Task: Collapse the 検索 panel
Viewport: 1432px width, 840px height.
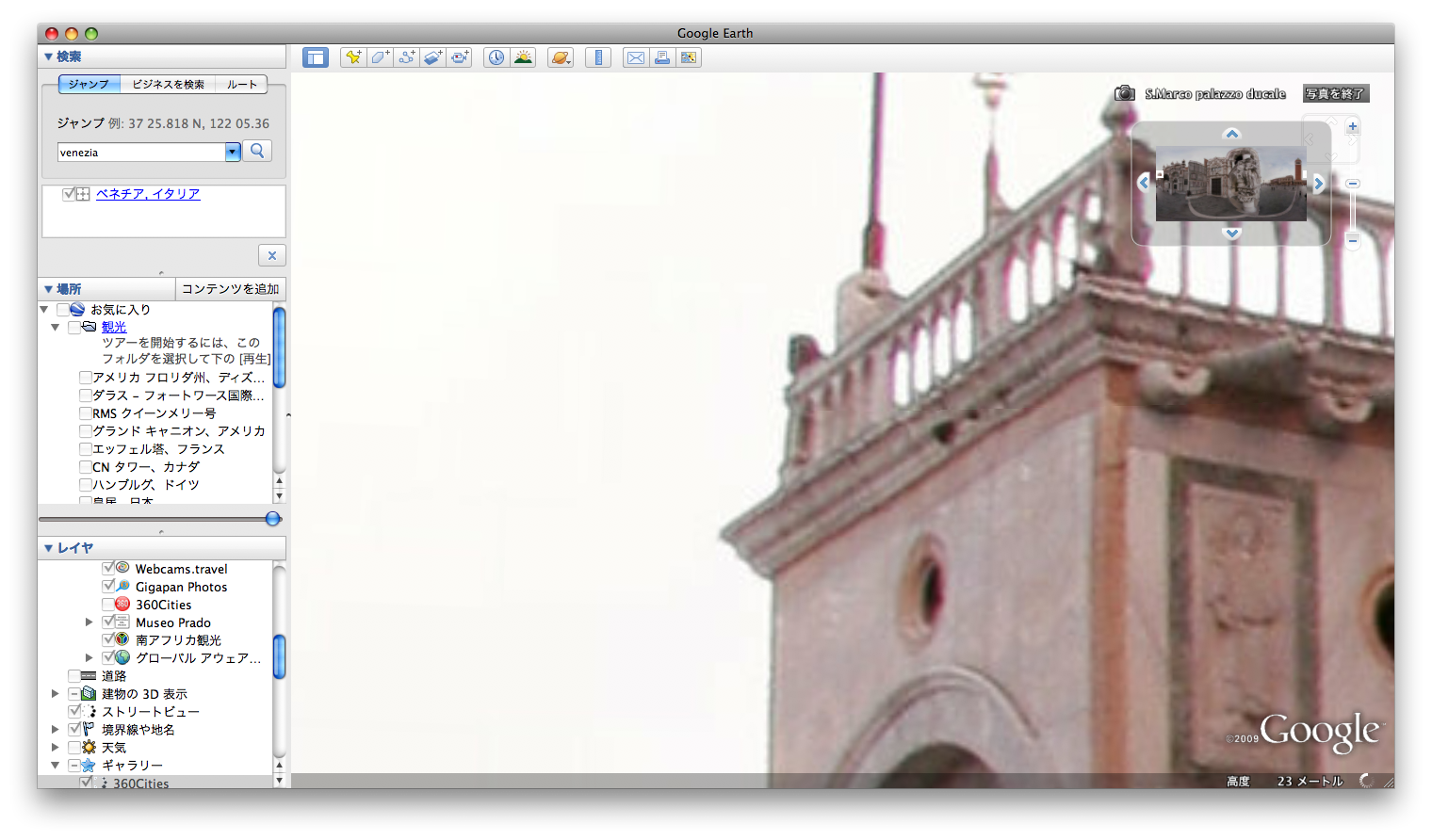Action: coord(48,57)
